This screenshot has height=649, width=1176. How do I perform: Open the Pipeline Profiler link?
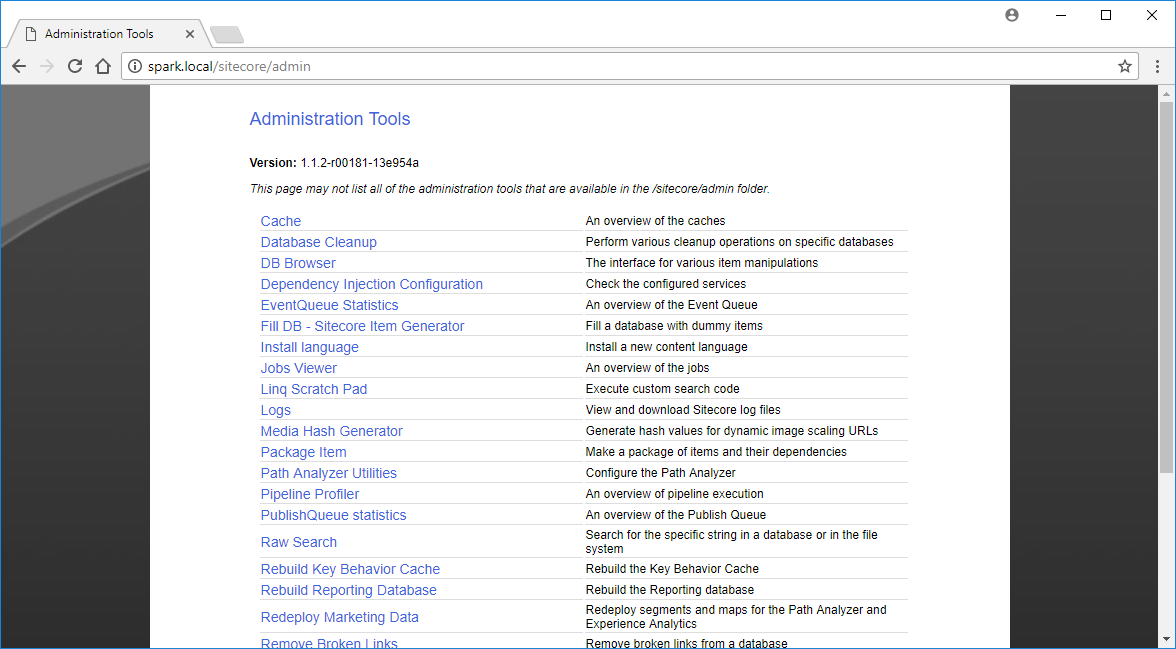310,494
